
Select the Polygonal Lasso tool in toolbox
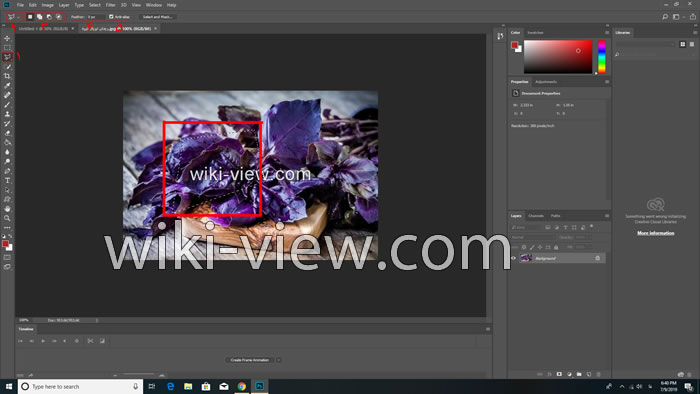[7, 57]
